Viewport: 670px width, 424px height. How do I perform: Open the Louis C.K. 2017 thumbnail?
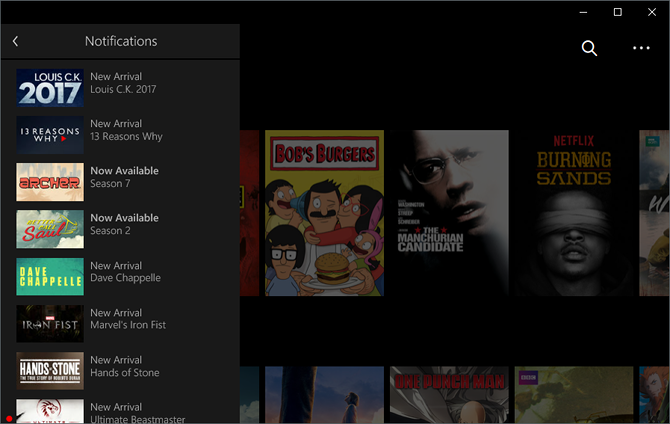pyautogui.click(x=50, y=88)
